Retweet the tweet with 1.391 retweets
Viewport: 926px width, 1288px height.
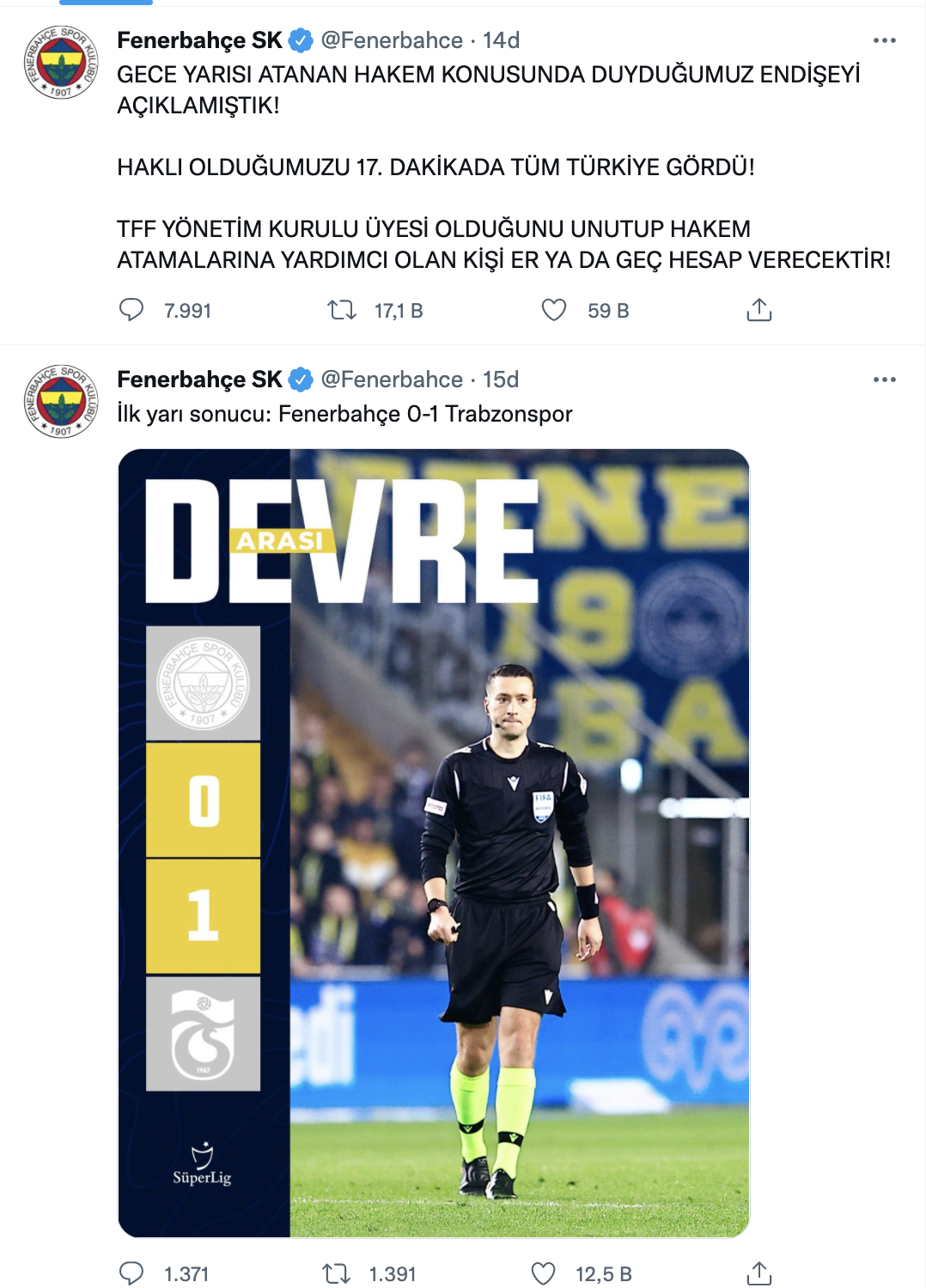[x=337, y=1273]
